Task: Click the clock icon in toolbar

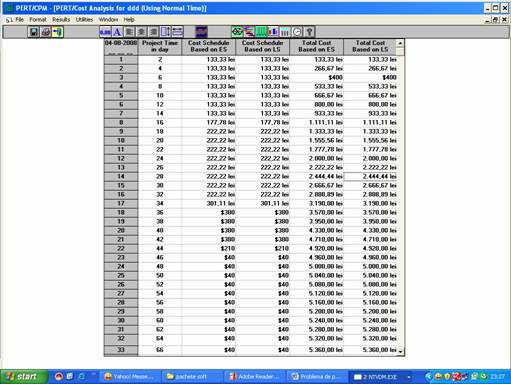Action: [297, 32]
